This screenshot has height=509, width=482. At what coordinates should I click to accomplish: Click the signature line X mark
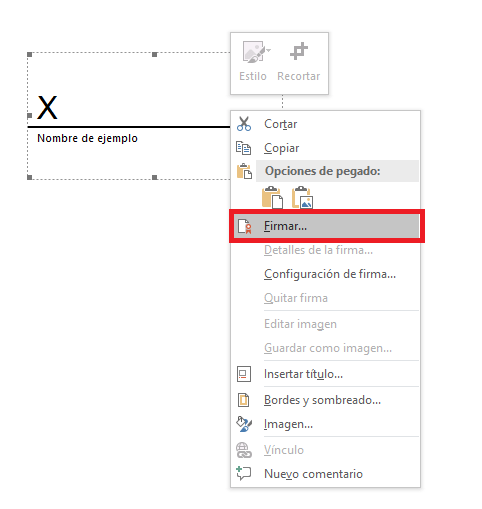click(47, 107)
